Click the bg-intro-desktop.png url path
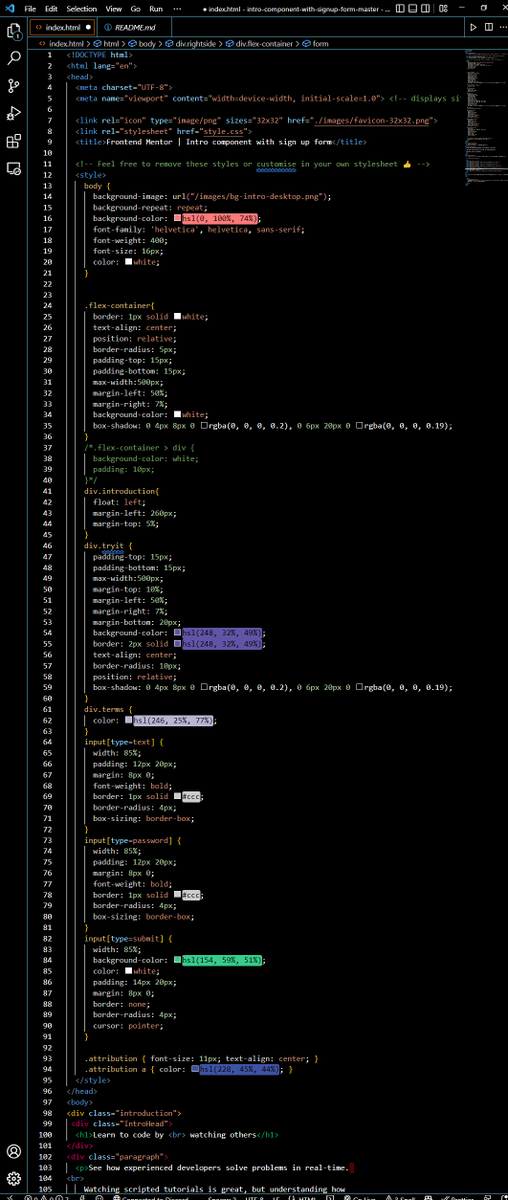The width and height of the screenshot is (508, 1200). click(259, 196)
